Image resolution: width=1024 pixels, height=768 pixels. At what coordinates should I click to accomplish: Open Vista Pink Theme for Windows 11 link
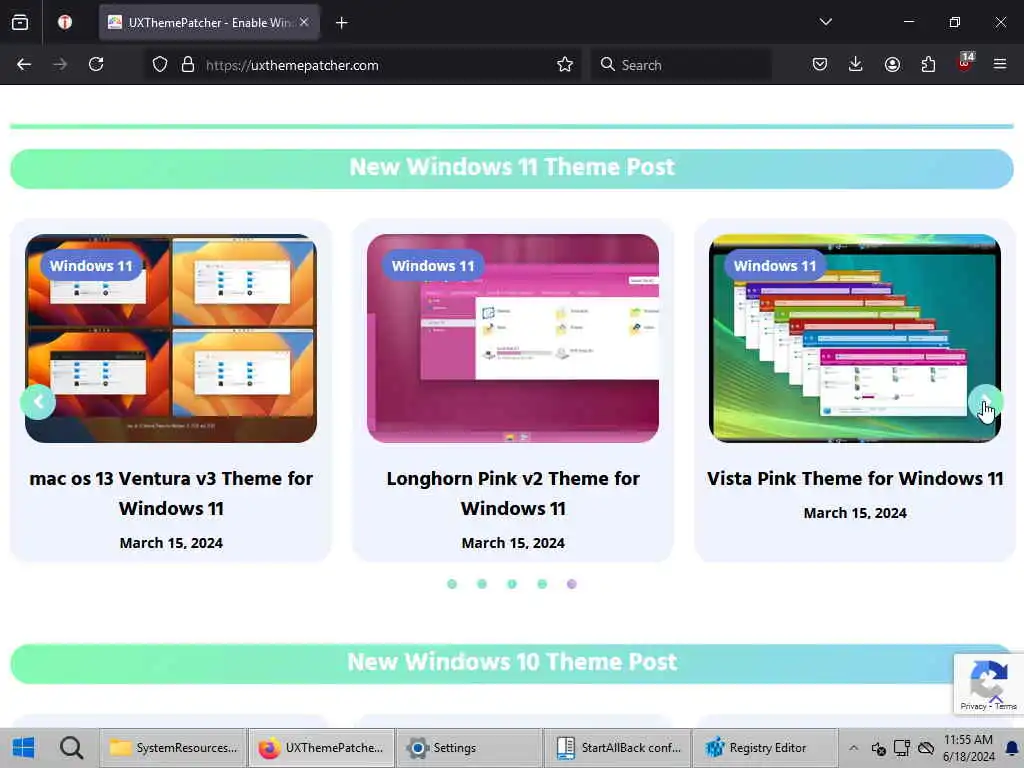[x=855, y=478]
